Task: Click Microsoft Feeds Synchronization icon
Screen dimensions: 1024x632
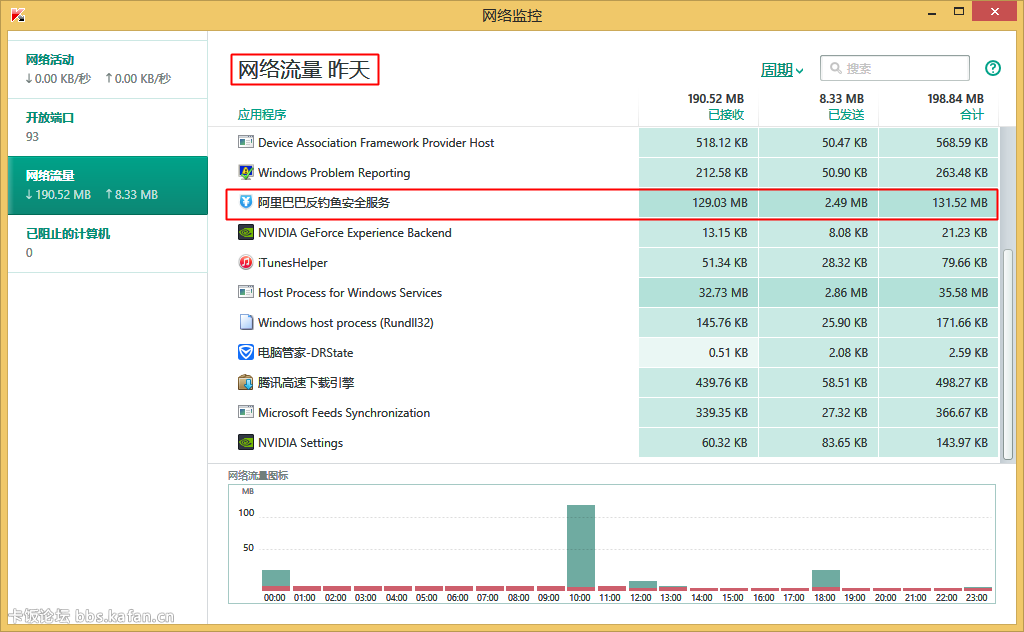Action: (246, 413)
